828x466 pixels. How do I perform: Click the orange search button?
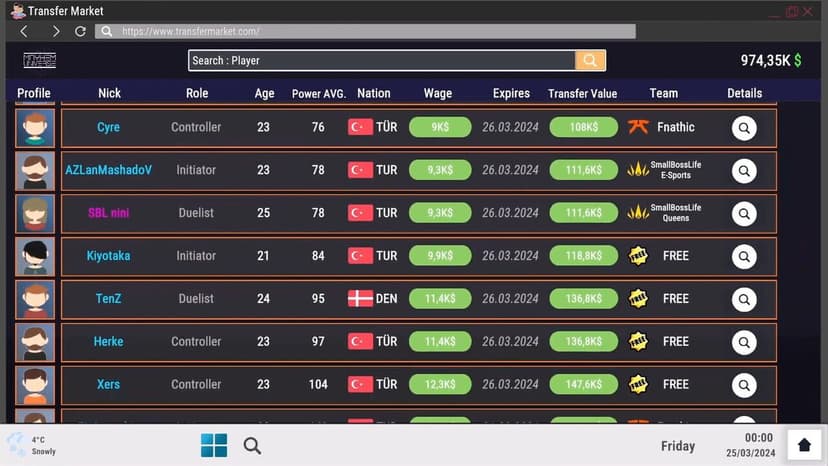coord(590,60)
